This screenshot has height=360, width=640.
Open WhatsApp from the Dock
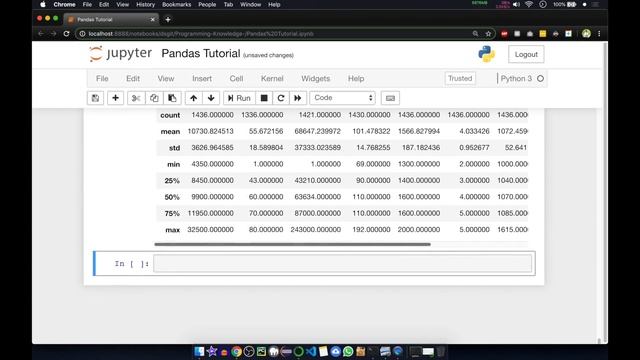click(x=348, y=351)
